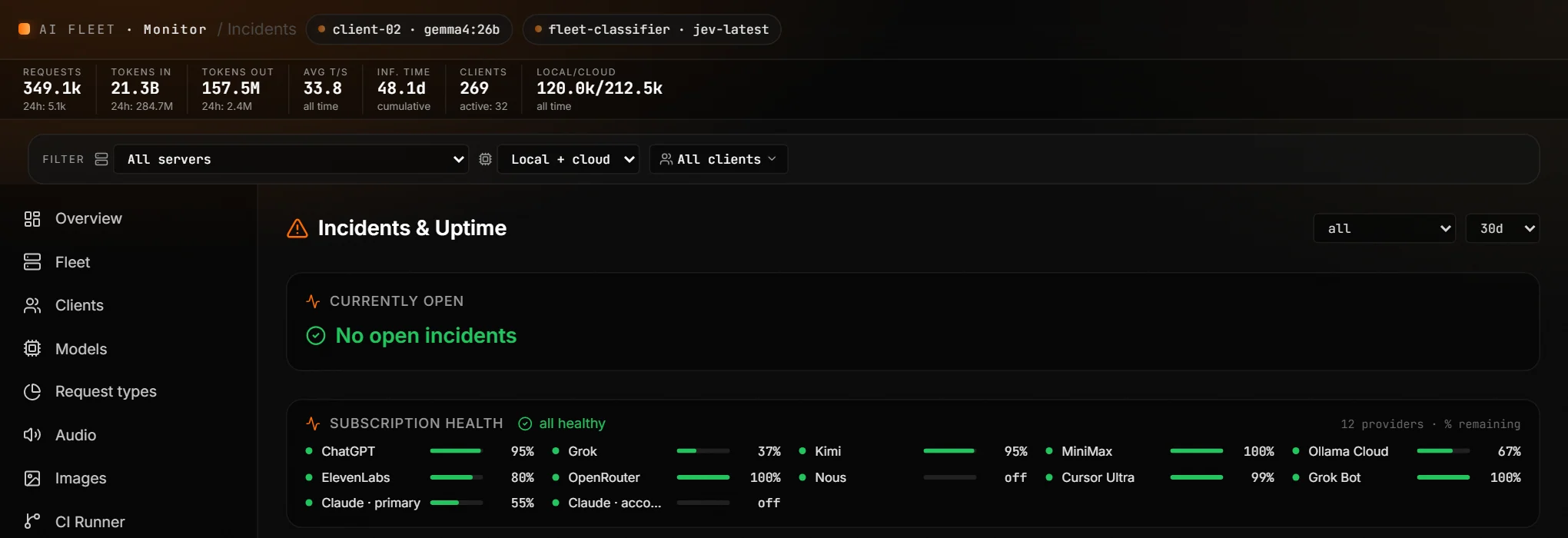Screen dimensions: 1568x538
Task: Open the Audio section
Action: point(75,436)
